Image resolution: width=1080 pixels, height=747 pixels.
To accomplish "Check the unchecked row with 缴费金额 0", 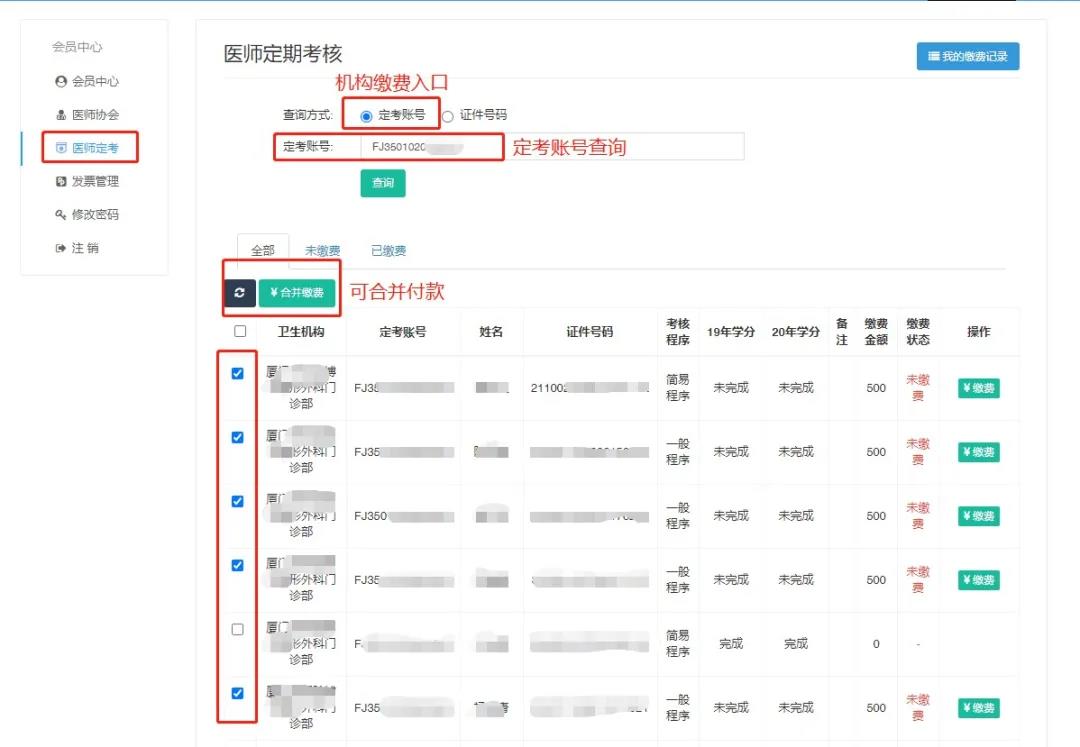I will [238, 629].
